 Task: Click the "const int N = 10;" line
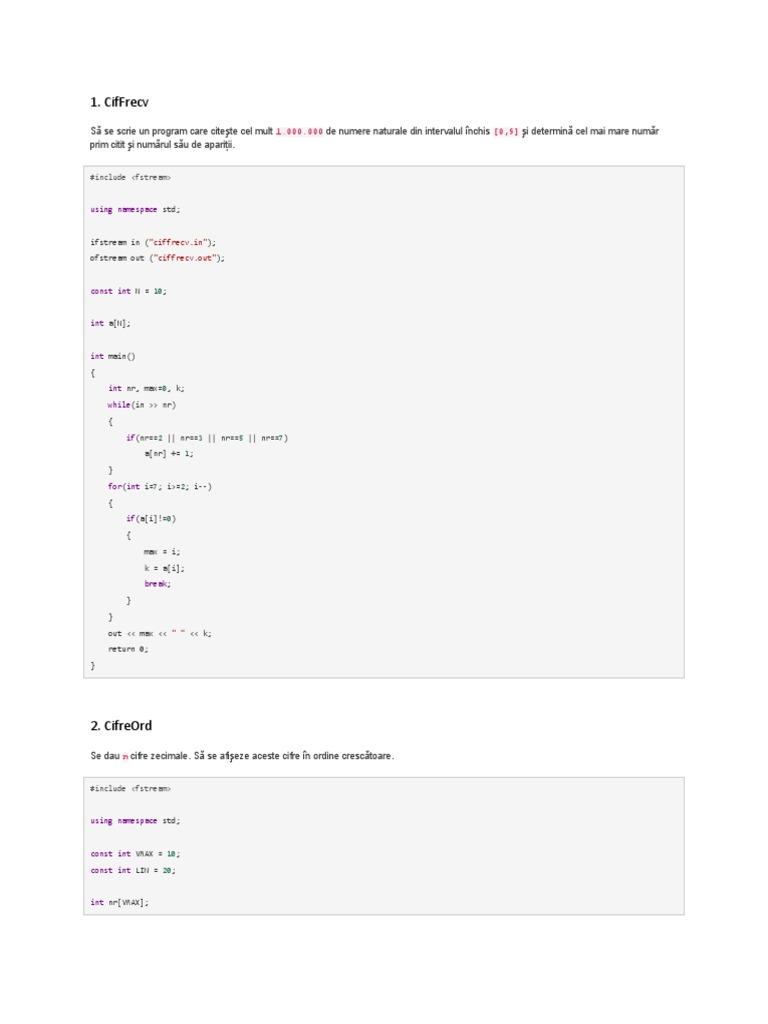[x=127, y=291]
